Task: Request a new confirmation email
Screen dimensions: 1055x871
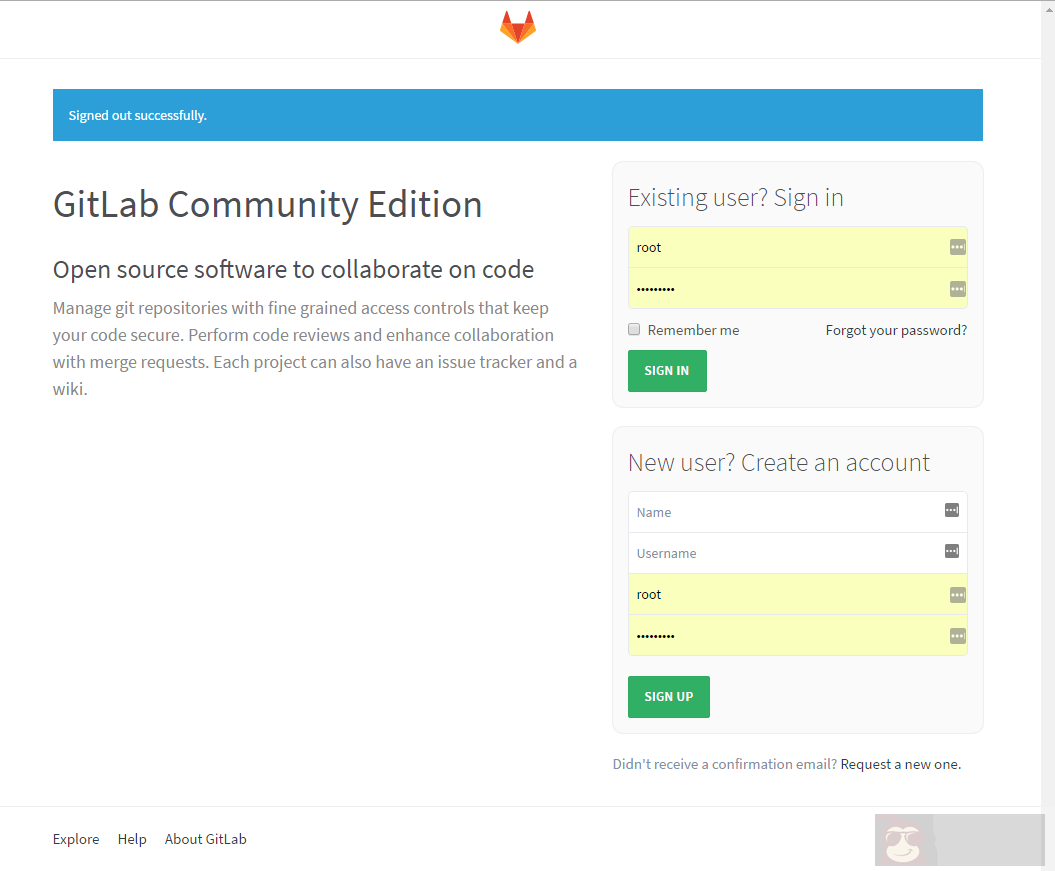Action: coord(899,763)
